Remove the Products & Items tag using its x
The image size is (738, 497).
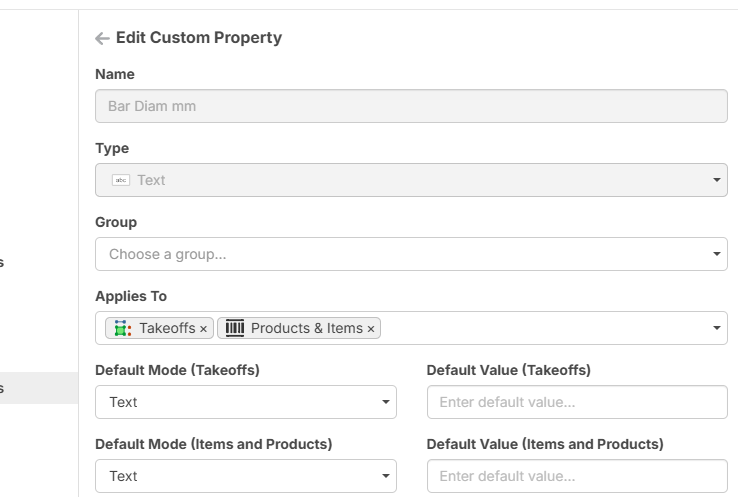(371, 329)
